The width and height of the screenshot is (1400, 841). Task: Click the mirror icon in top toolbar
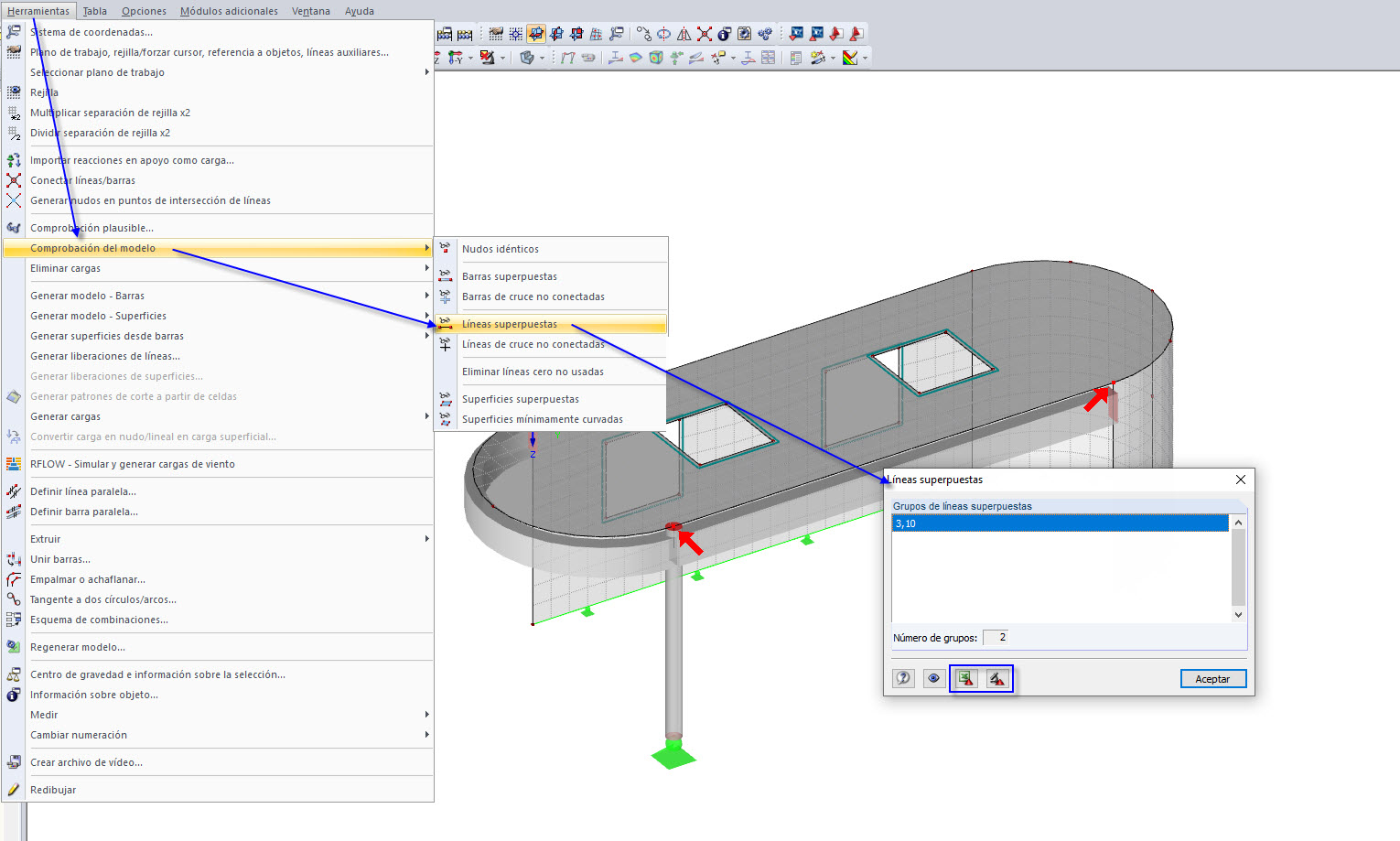click(x=684, y=34)
